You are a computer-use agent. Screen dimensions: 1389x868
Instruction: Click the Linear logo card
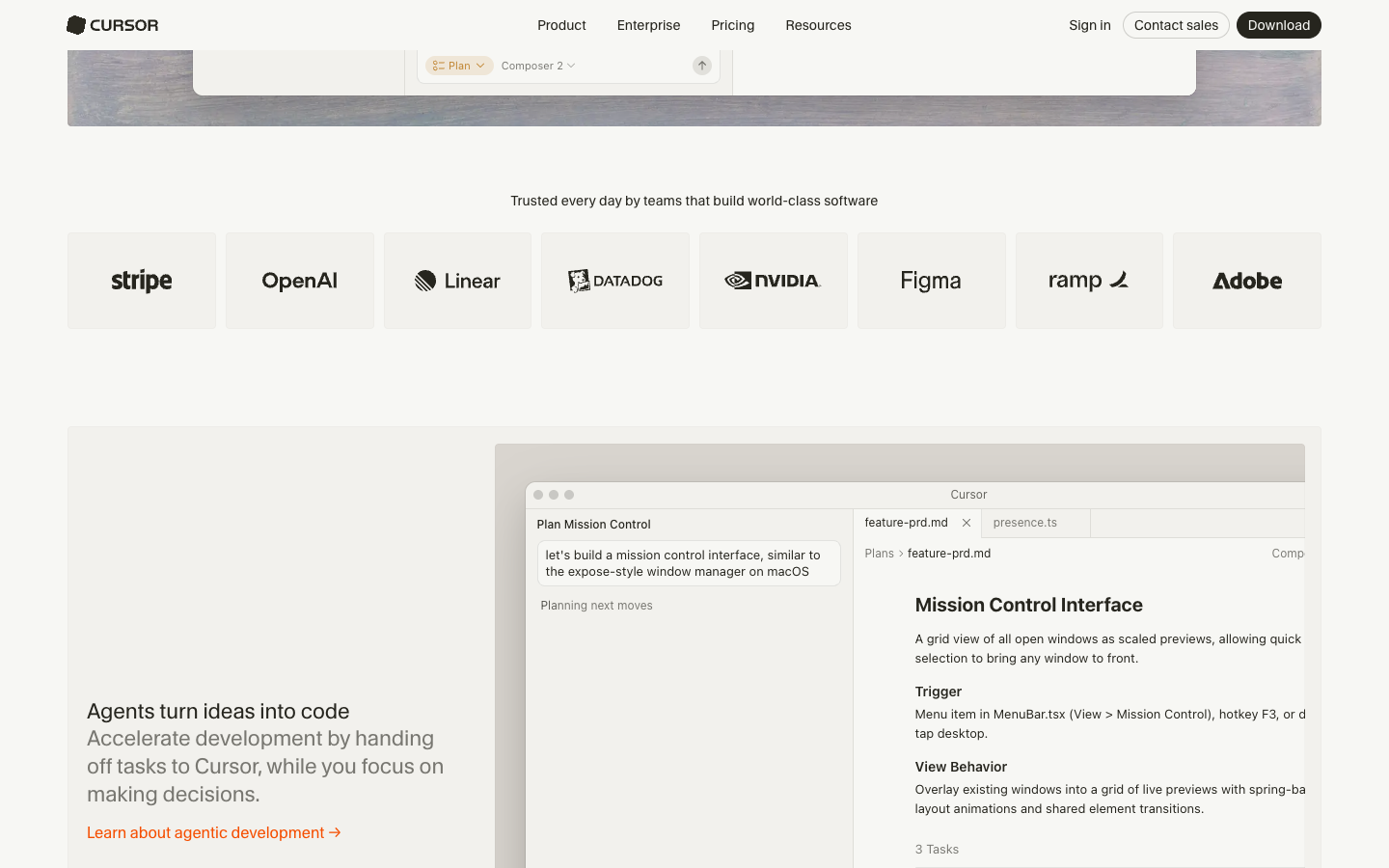[457, 281]
